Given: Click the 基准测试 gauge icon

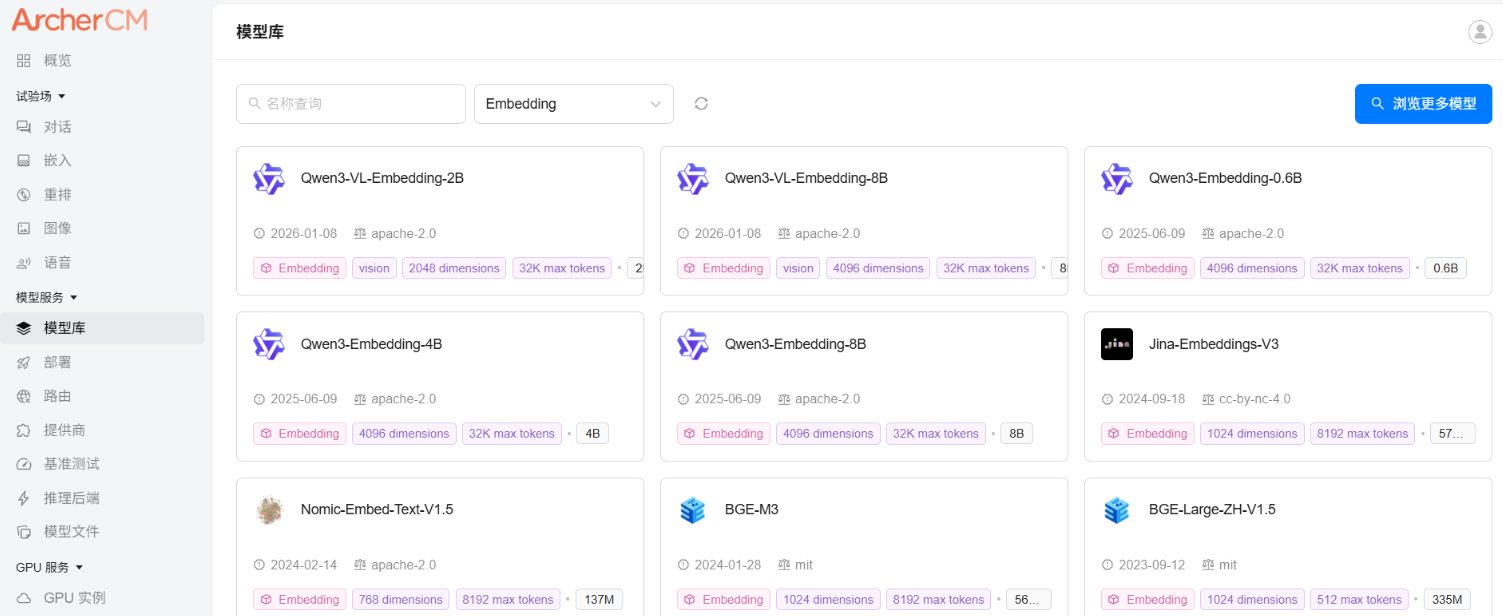Looking at the screenshot, I should coord(24,464).
